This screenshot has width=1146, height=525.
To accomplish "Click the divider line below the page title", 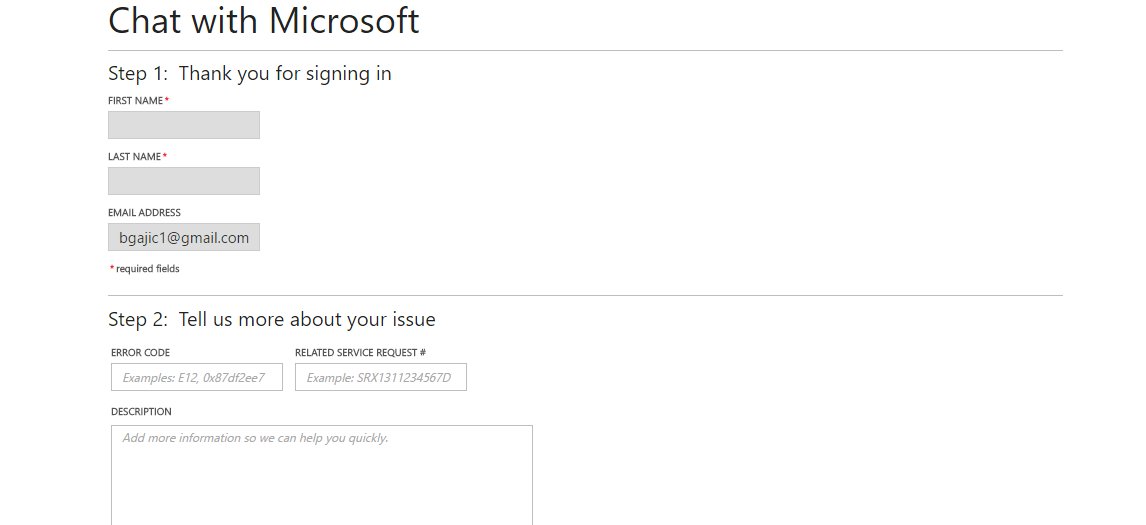I will coord(585,50).
